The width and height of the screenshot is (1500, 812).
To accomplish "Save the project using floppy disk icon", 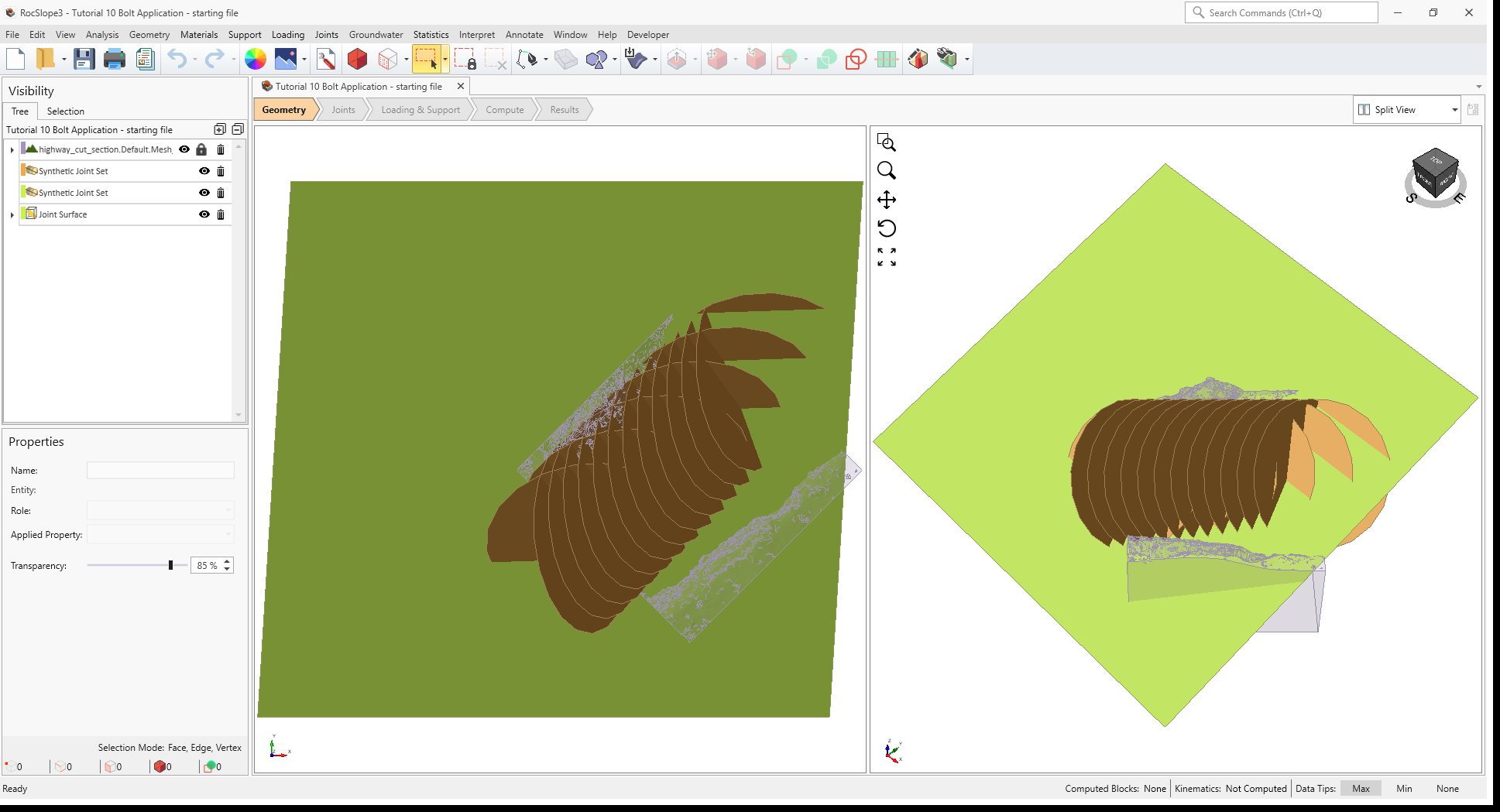I will point(84,59).
